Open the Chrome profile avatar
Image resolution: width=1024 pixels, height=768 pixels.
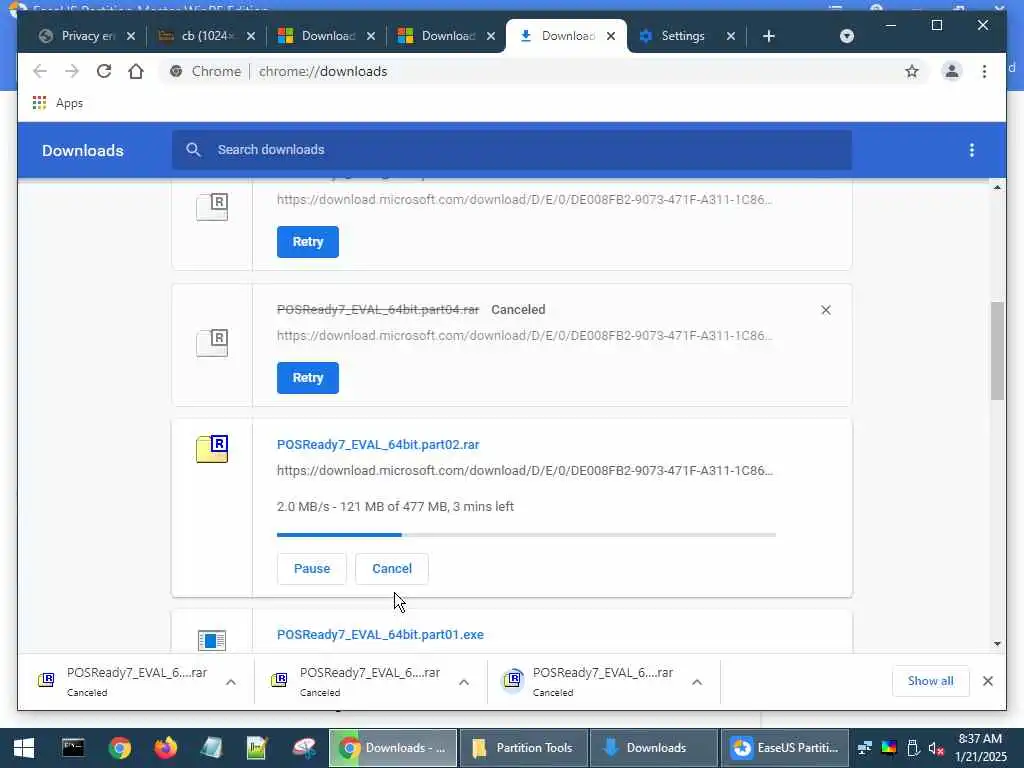[952, 71]
